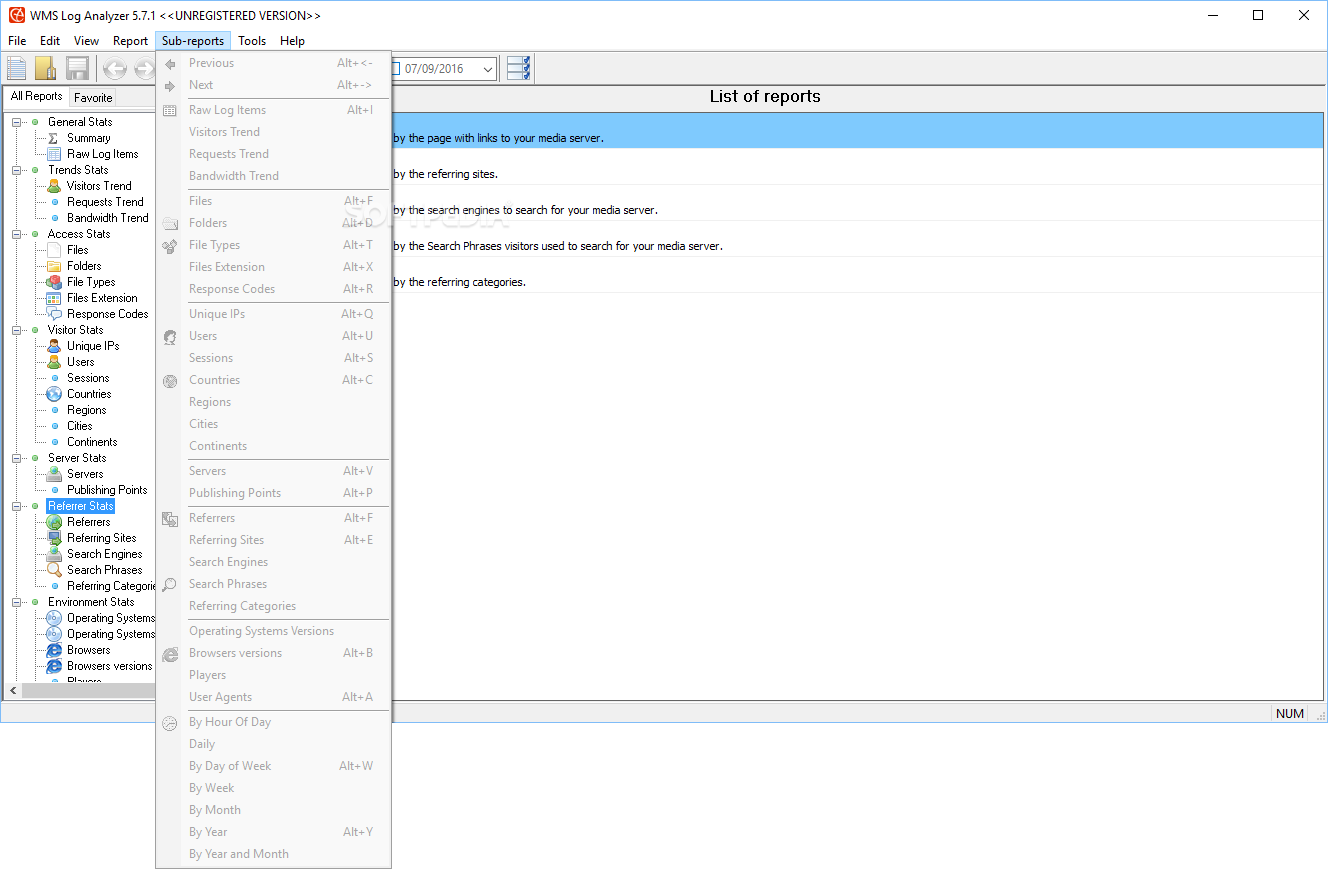This screenshot has width=1328, height=869.
Task: Click the Search Engines icon in tree
Action: pyautogui.click(x=54, y=554)
